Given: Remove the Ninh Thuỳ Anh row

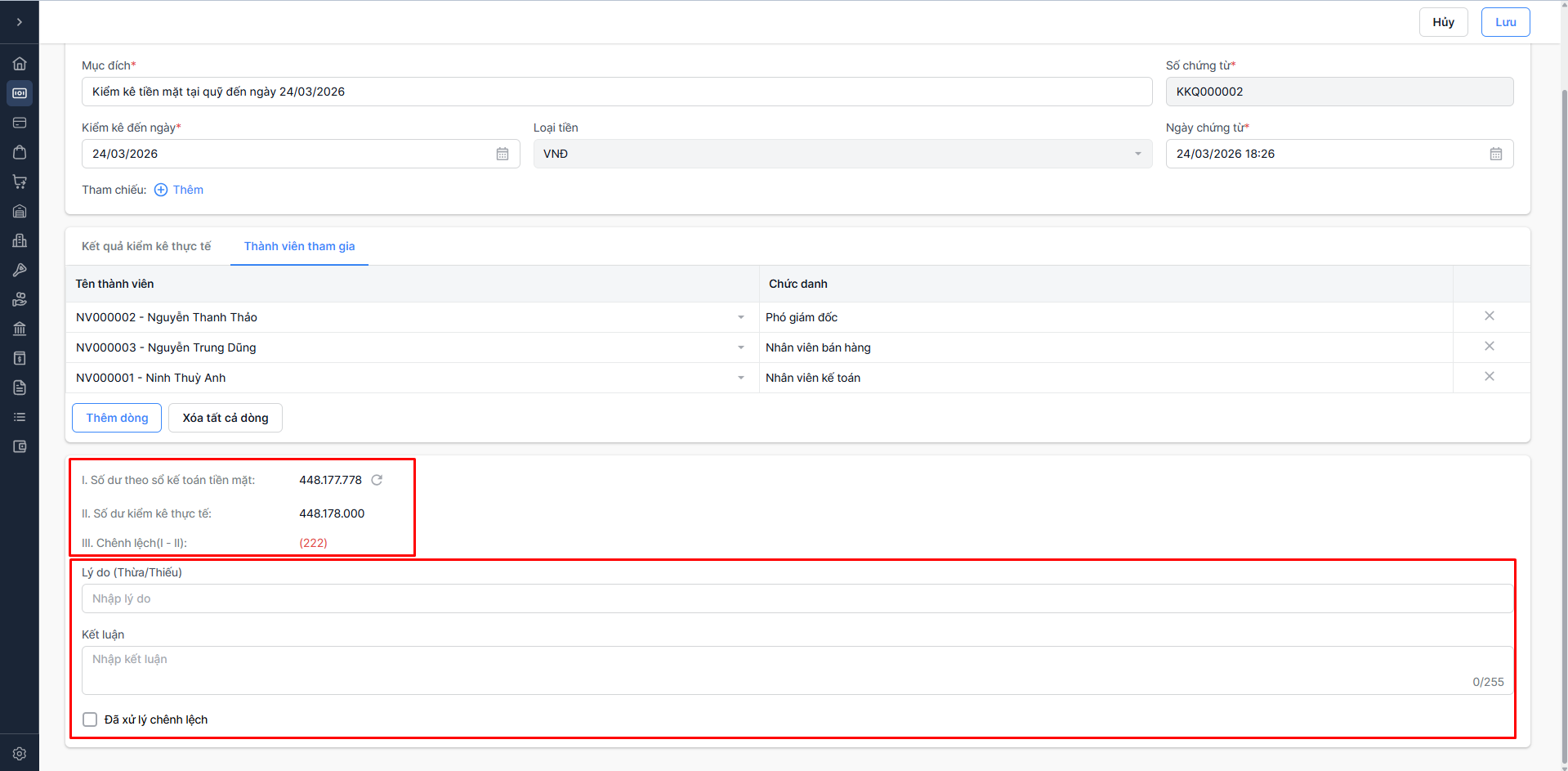Looking at the screenshot, I should pos(1490,376).
